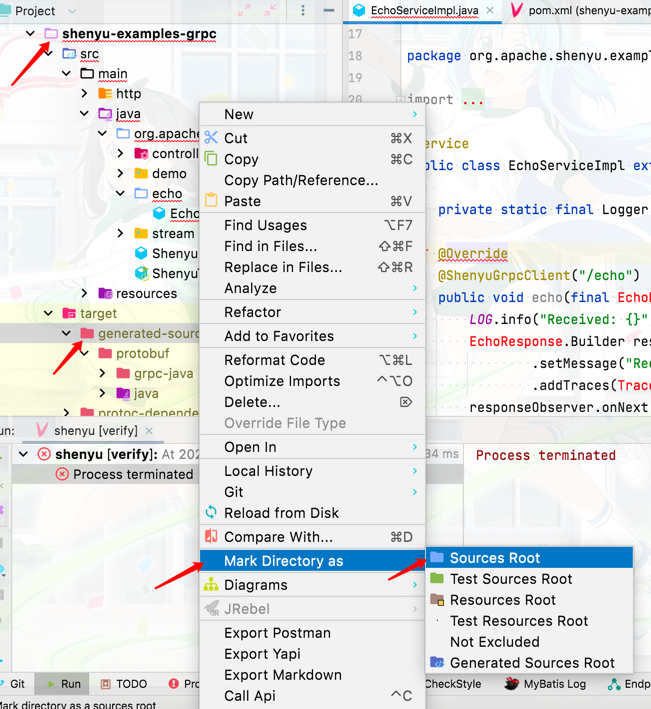The height and width of the screenshot is (709, 651).
Task: Click the Paste clipboard icon
Action: point(211,201)
